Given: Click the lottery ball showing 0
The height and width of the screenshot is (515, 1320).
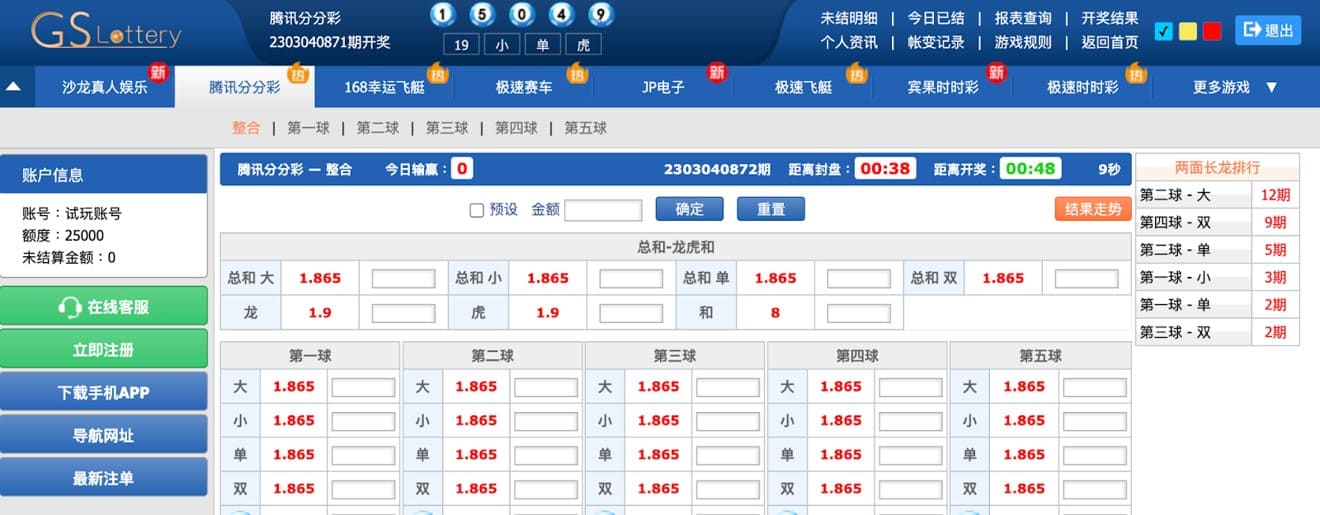Looking at the screenshot, I should tap(522, 14).
